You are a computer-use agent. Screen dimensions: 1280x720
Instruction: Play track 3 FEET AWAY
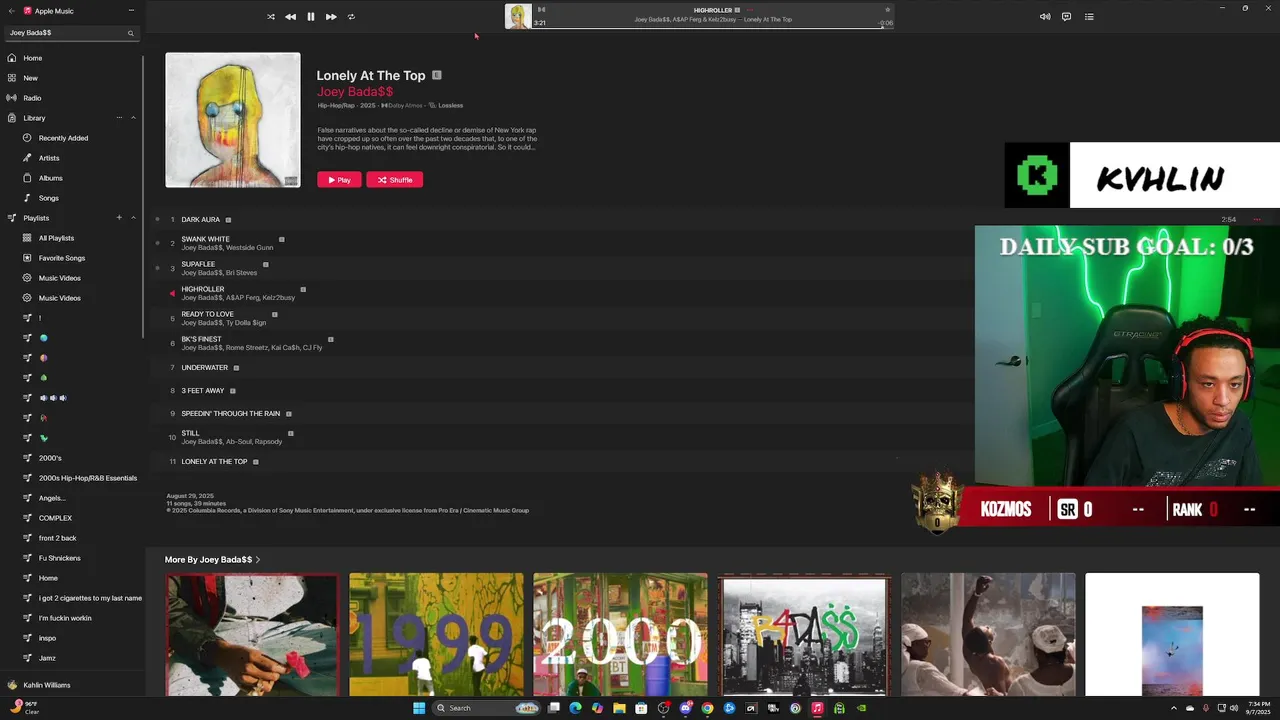coord(203,391)
